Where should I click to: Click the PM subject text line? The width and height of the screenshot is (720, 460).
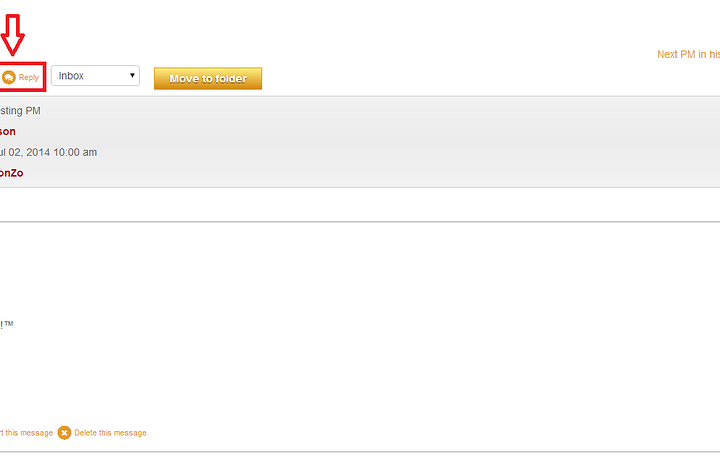[20, 111]
